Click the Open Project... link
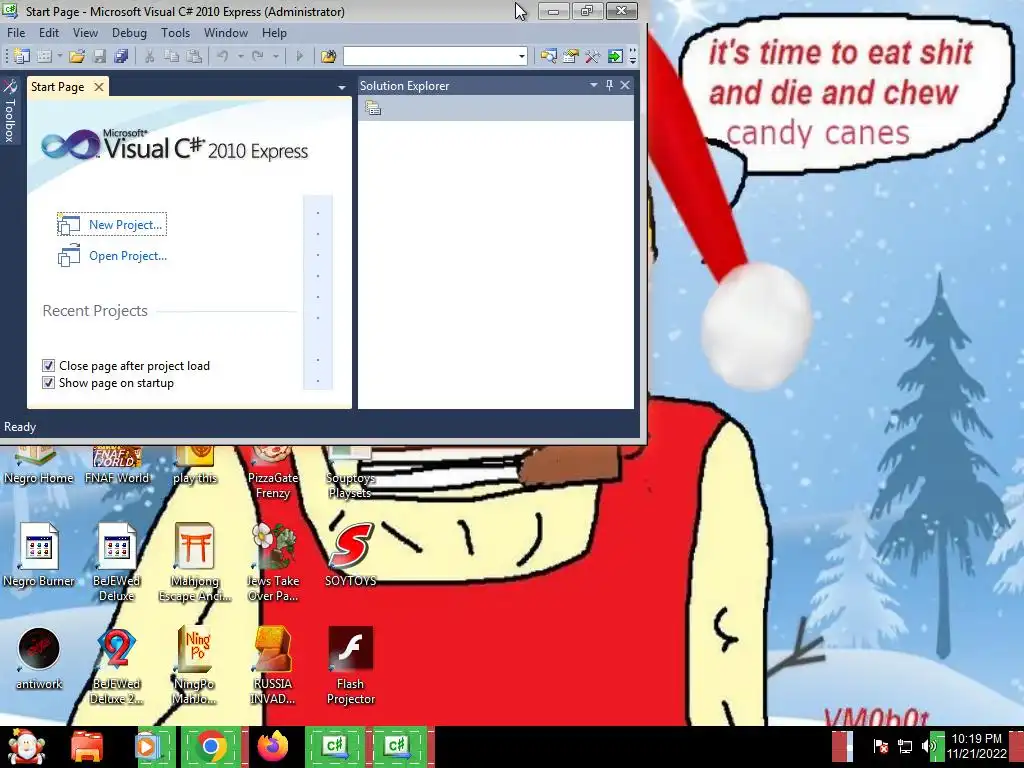This screenshot has height=768, width=1024. tap(128, 256)
